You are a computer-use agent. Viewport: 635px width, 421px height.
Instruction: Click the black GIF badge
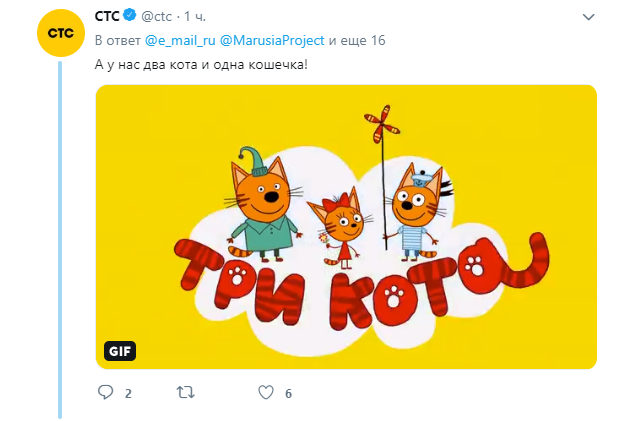(120, 351)
